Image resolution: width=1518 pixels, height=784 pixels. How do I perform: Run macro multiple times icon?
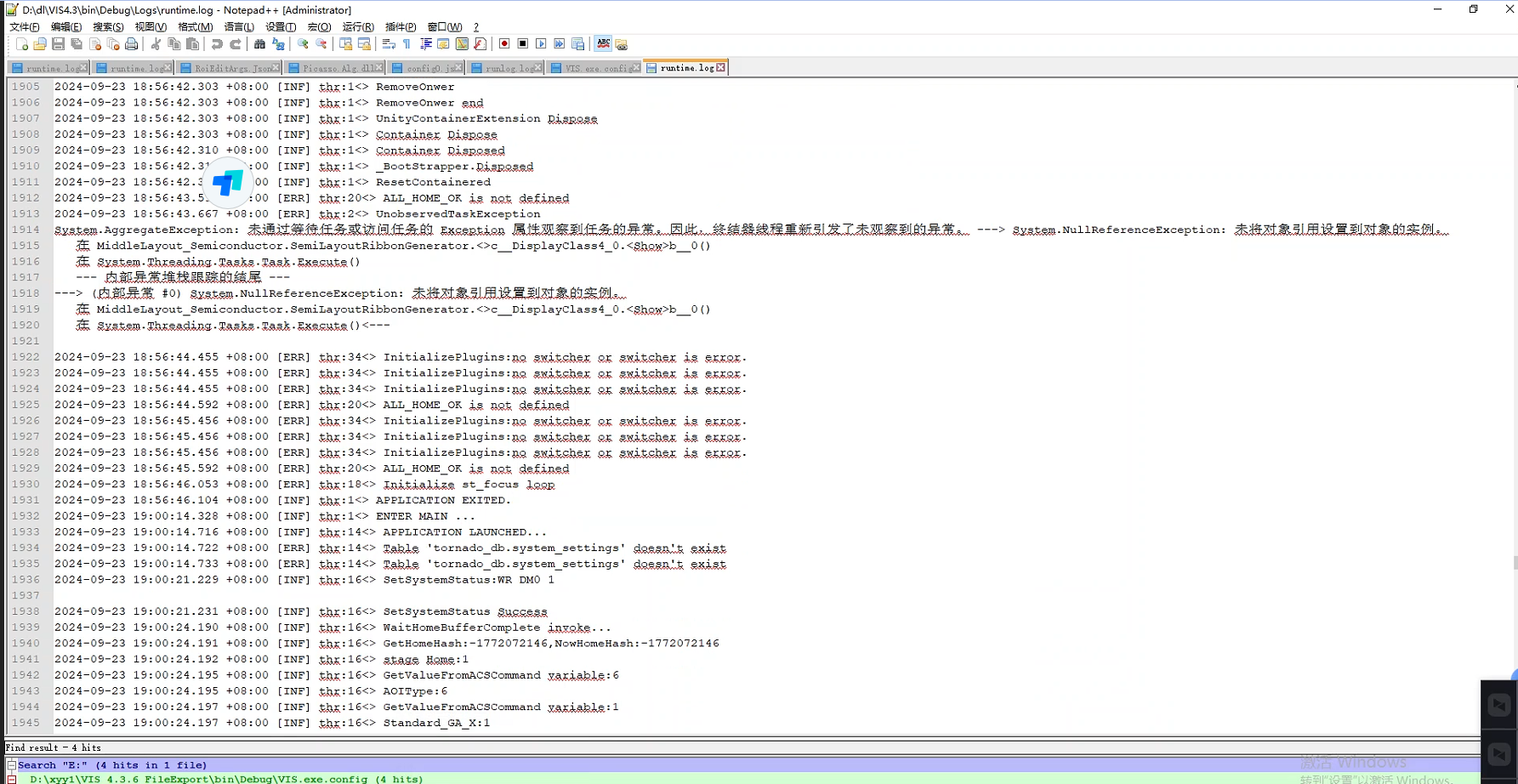(x=560, y=44)
